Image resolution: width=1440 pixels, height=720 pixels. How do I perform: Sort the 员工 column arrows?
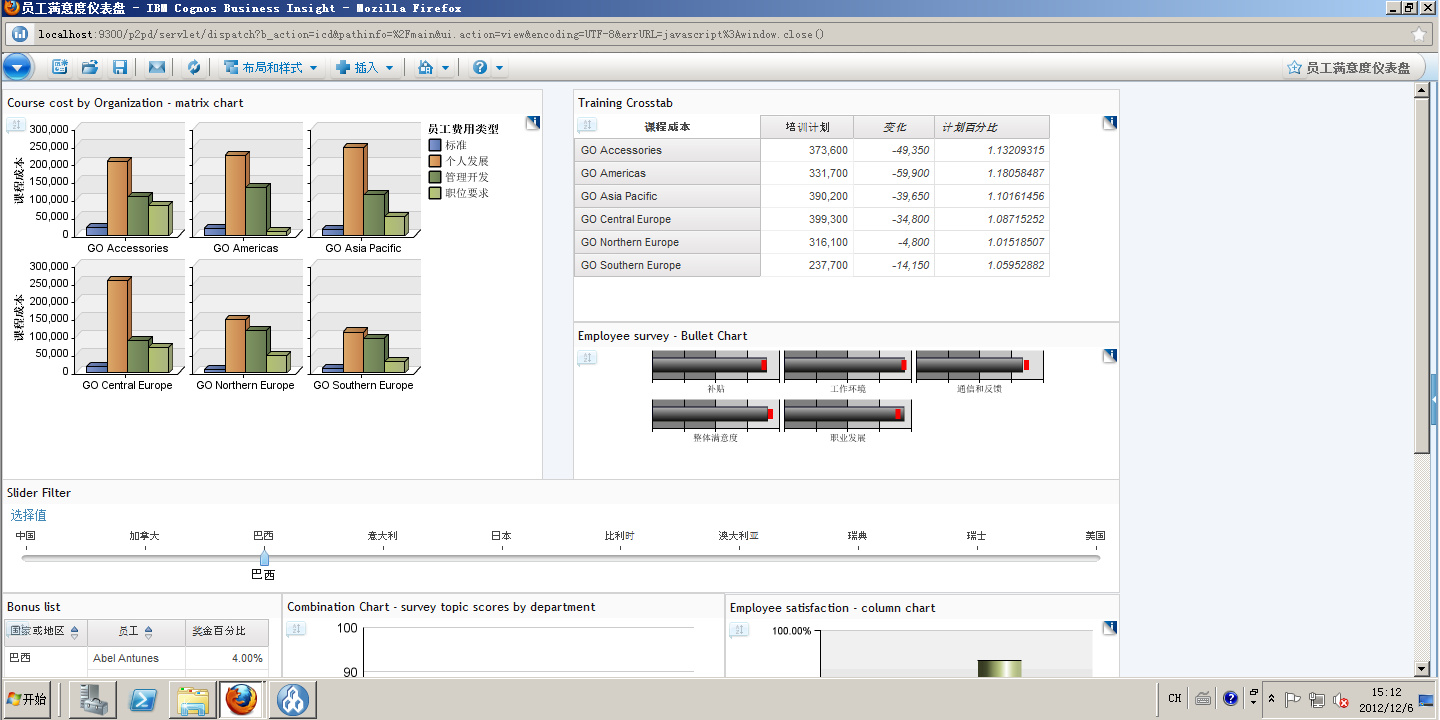click(149, 633)
